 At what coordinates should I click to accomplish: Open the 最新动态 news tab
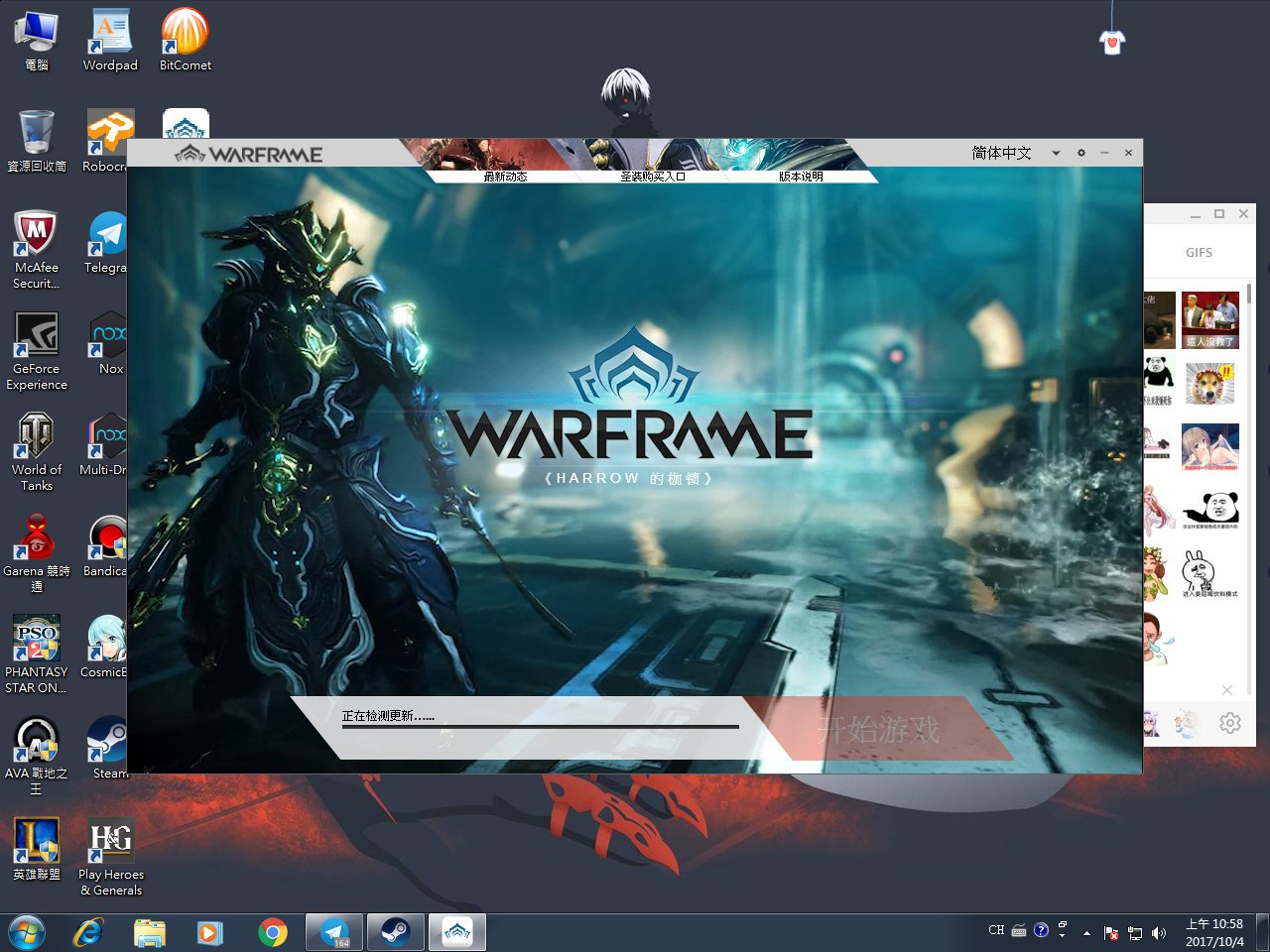pyautogui.click(x=504, y=176)
